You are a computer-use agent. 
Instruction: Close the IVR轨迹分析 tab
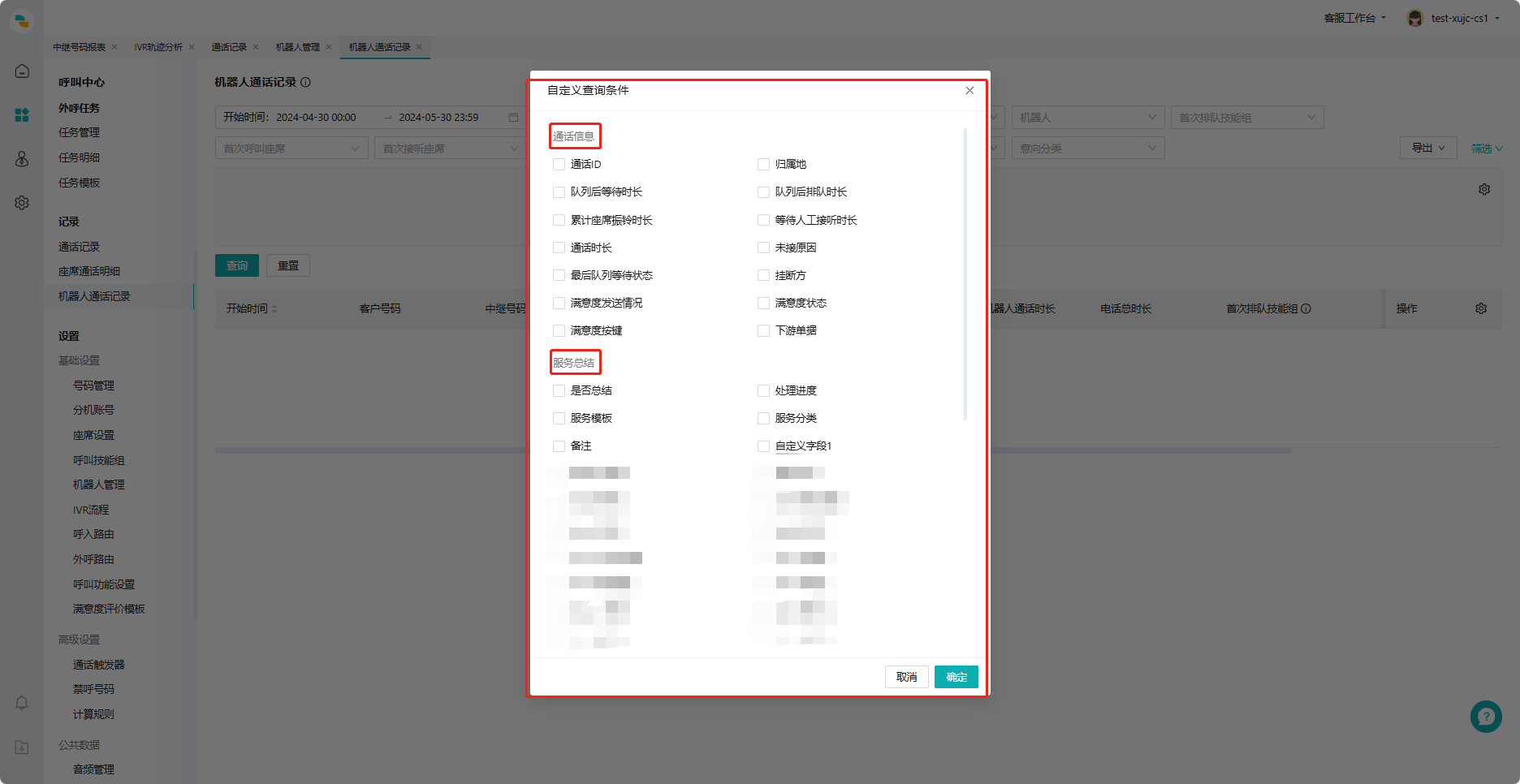click(x=192, y=47)
